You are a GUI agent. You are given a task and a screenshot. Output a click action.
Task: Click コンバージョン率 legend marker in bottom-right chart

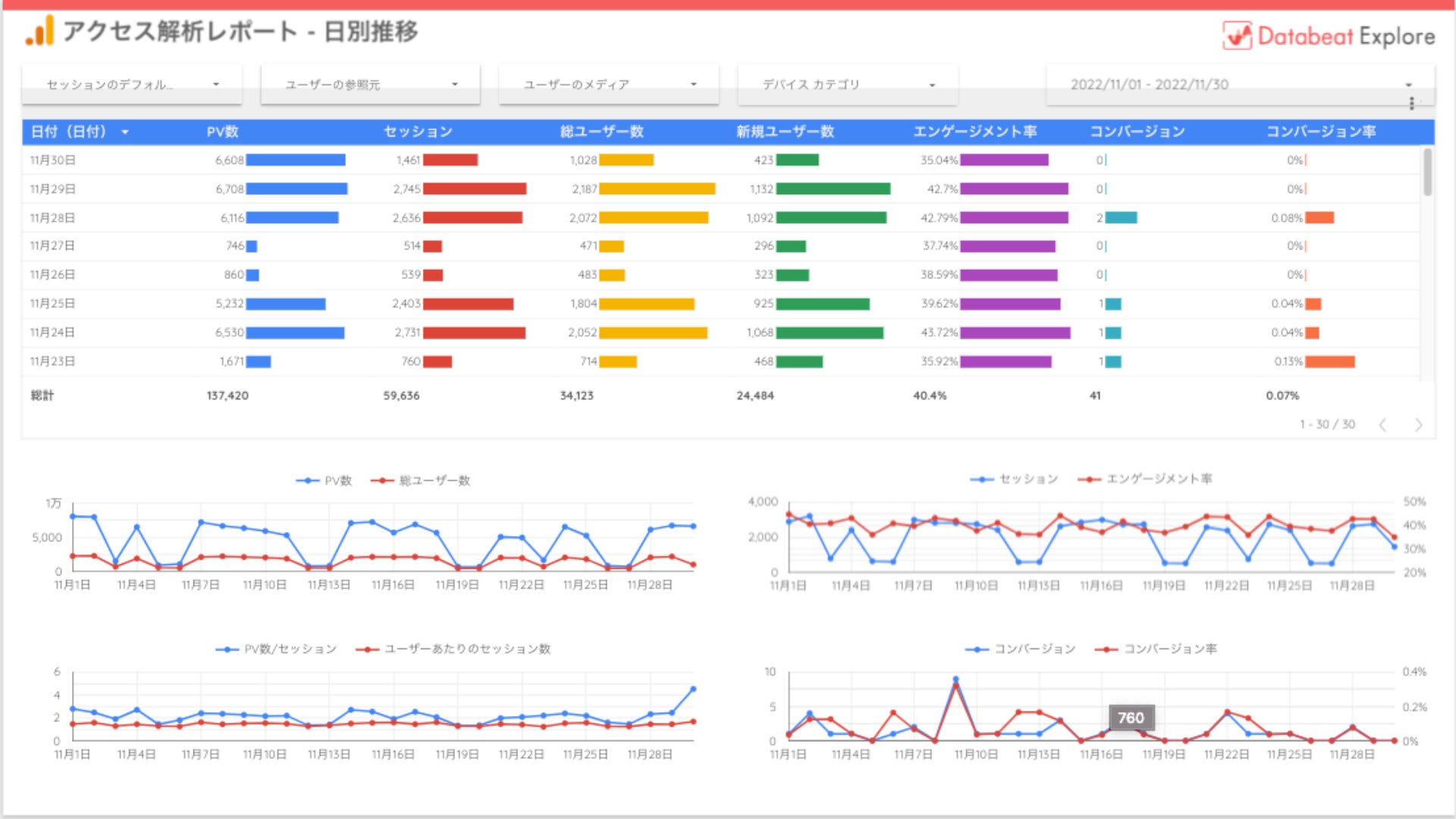coord(1106,649)
